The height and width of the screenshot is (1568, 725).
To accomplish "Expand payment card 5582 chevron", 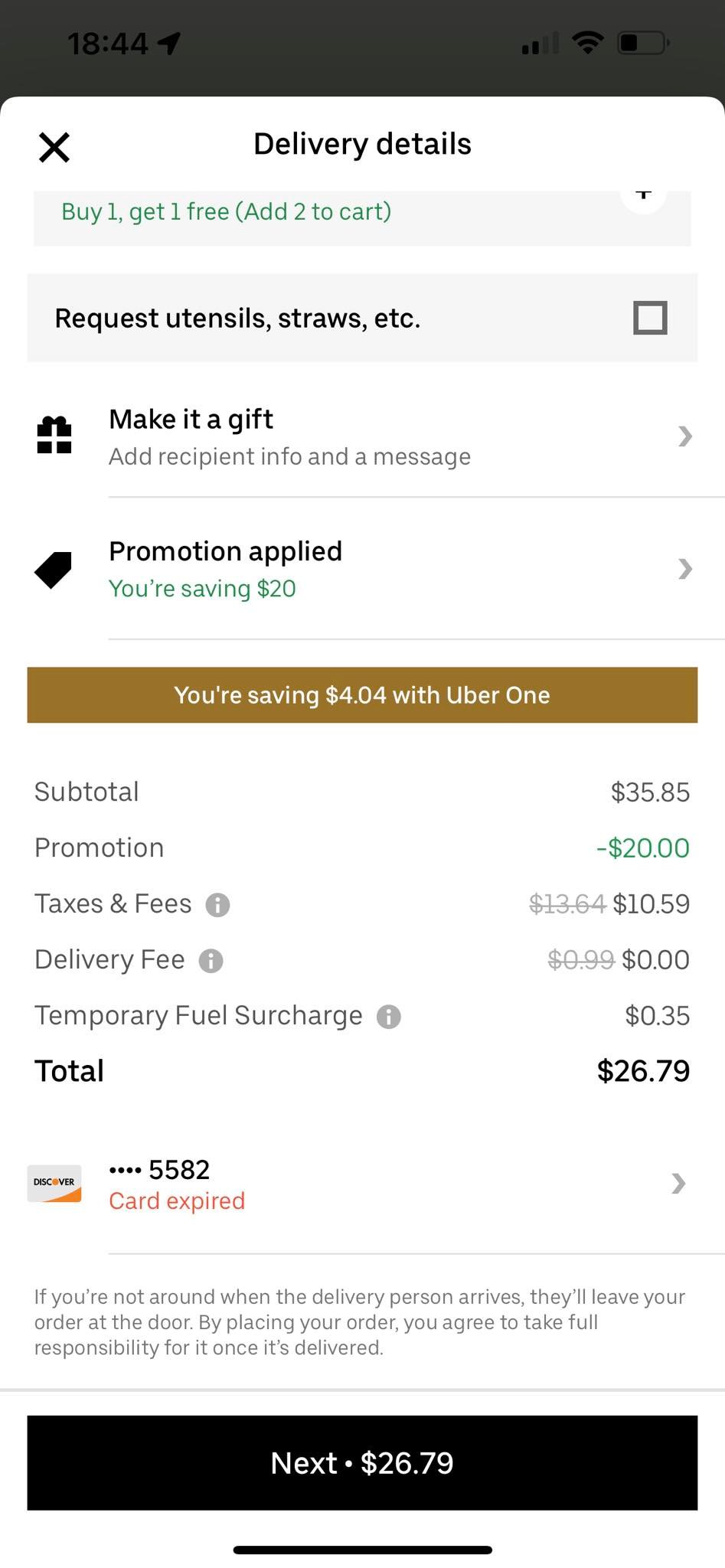I will 678,1184.
